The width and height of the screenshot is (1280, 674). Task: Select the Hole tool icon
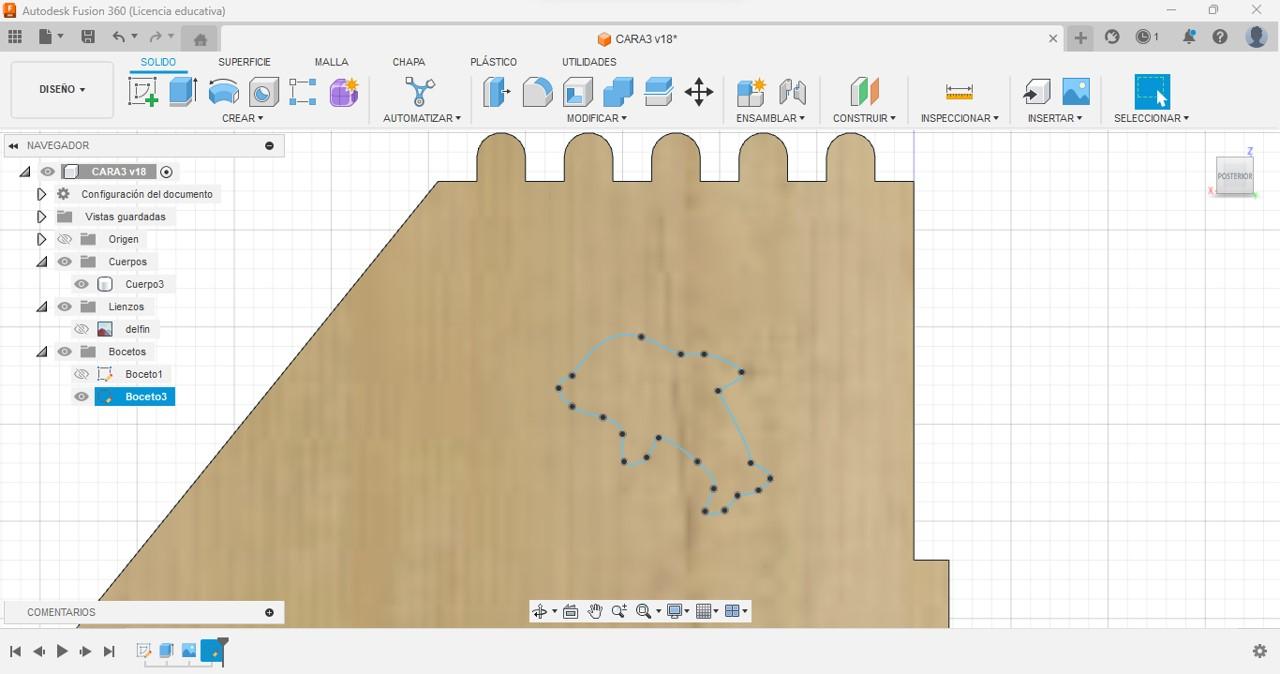click(263, 92)
